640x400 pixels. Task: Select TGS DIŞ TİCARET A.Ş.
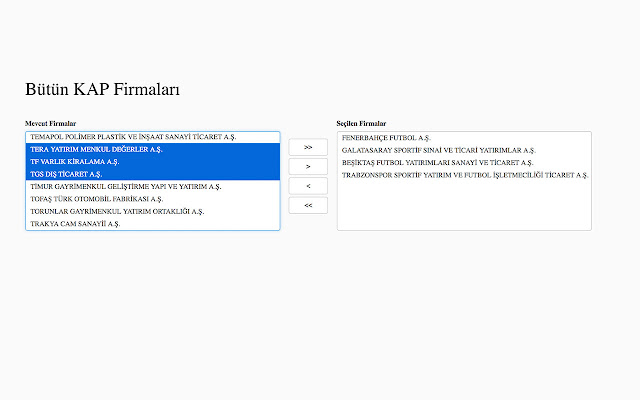pos(153,174)
